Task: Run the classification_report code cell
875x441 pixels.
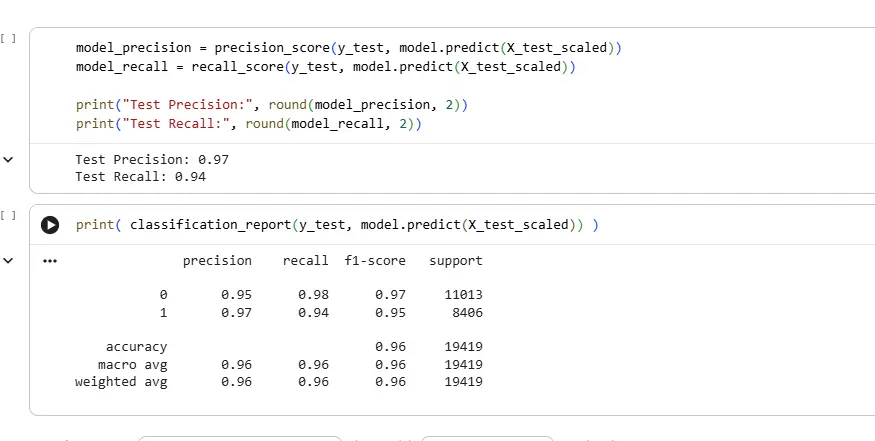Action: [x=50, y=225]
